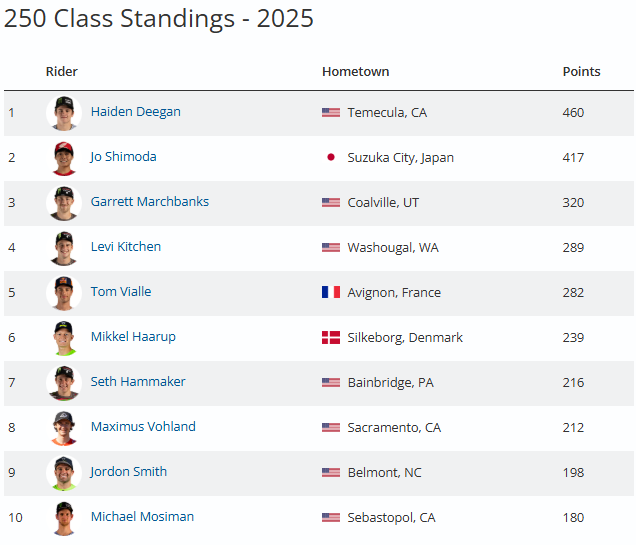This screenshot has width=636, height=545.
Task: Click the Japan flag icon beside Suzuka City
Action: click(331, 158)
